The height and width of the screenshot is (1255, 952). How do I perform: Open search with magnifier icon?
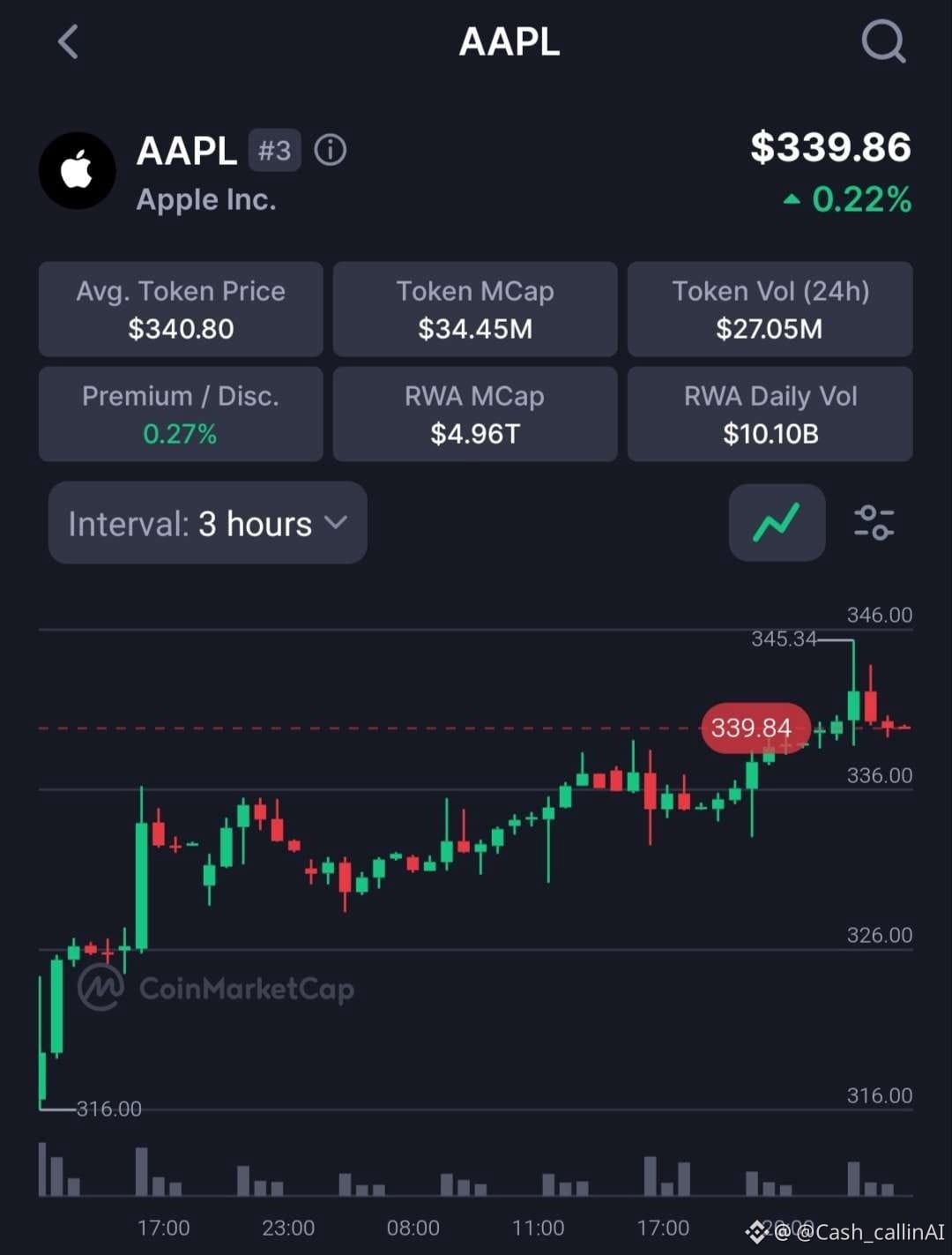pos(883,41)
